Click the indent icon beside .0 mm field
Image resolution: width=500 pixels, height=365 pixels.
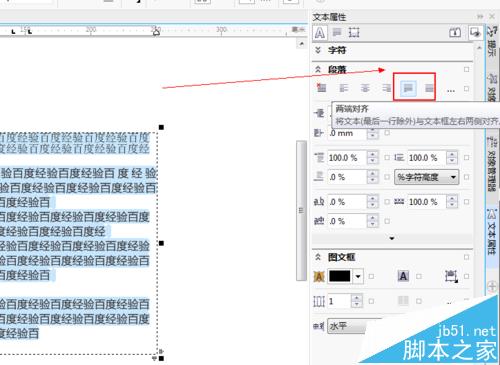[318, 133]
